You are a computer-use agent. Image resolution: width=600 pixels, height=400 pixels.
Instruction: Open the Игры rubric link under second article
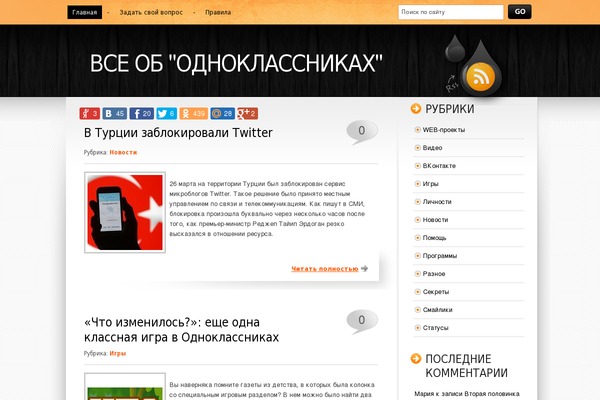(117, 353)
